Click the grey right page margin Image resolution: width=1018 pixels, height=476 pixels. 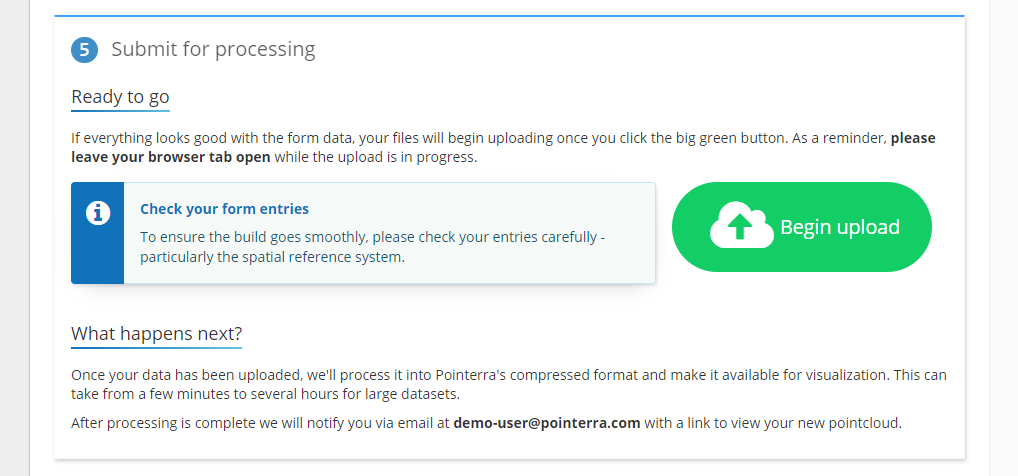(1003, 238)
